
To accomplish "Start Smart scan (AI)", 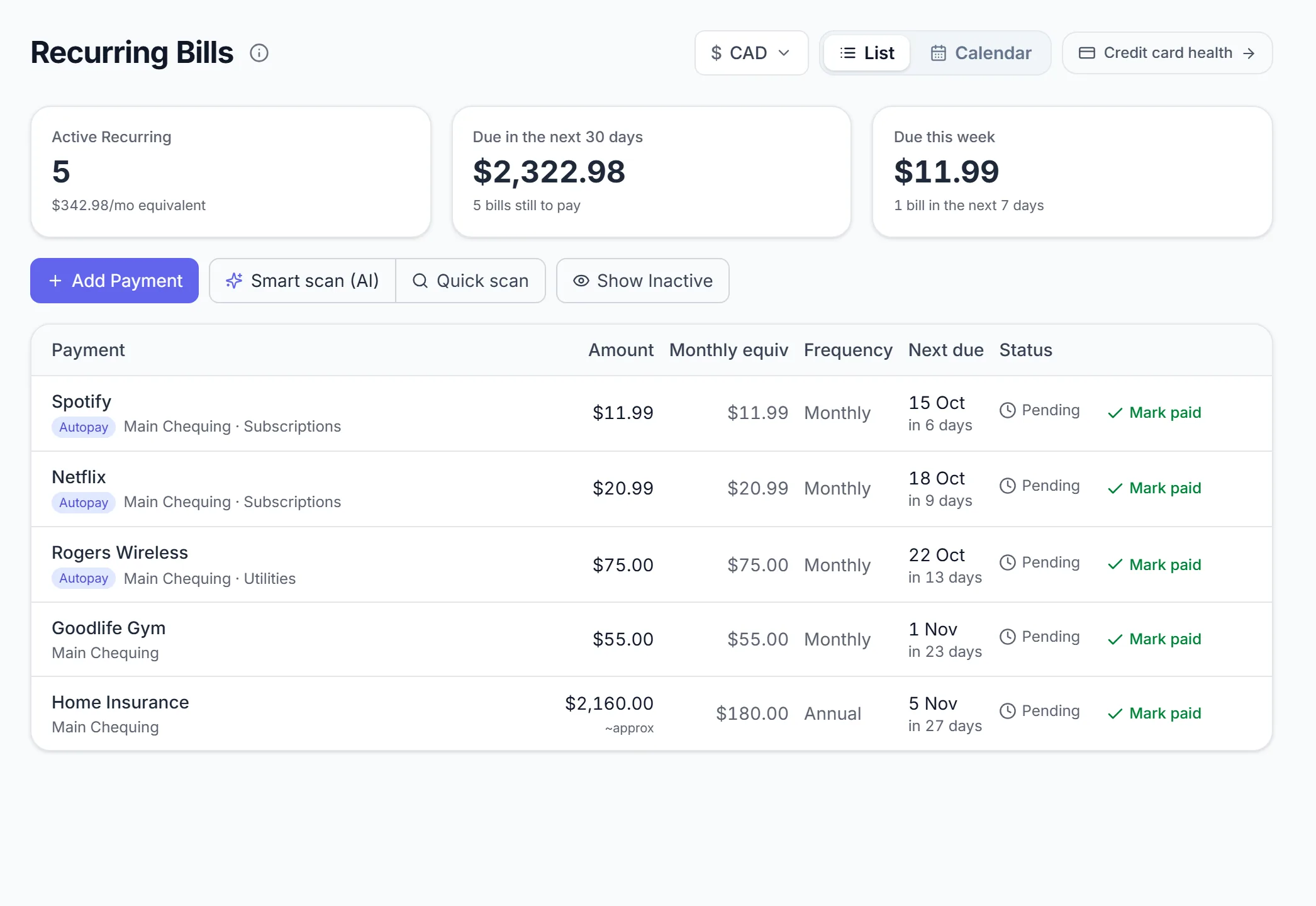I will click(x=303, y=281).
